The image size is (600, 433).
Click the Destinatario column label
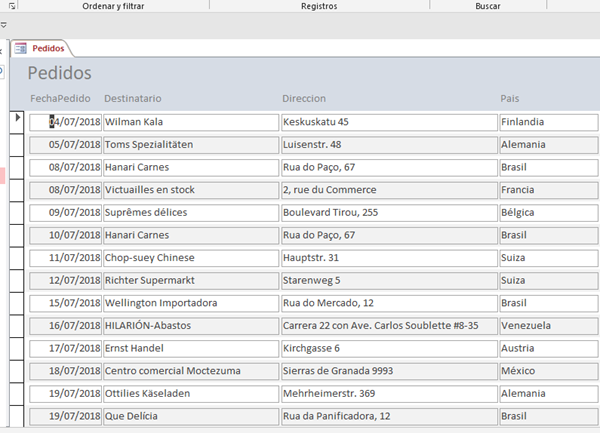click(133, 98)
